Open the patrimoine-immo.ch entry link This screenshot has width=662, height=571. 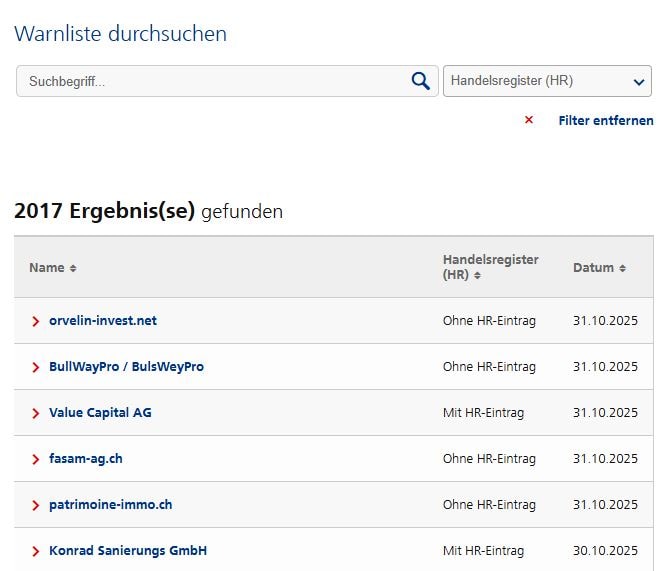[x=111, y=505]
